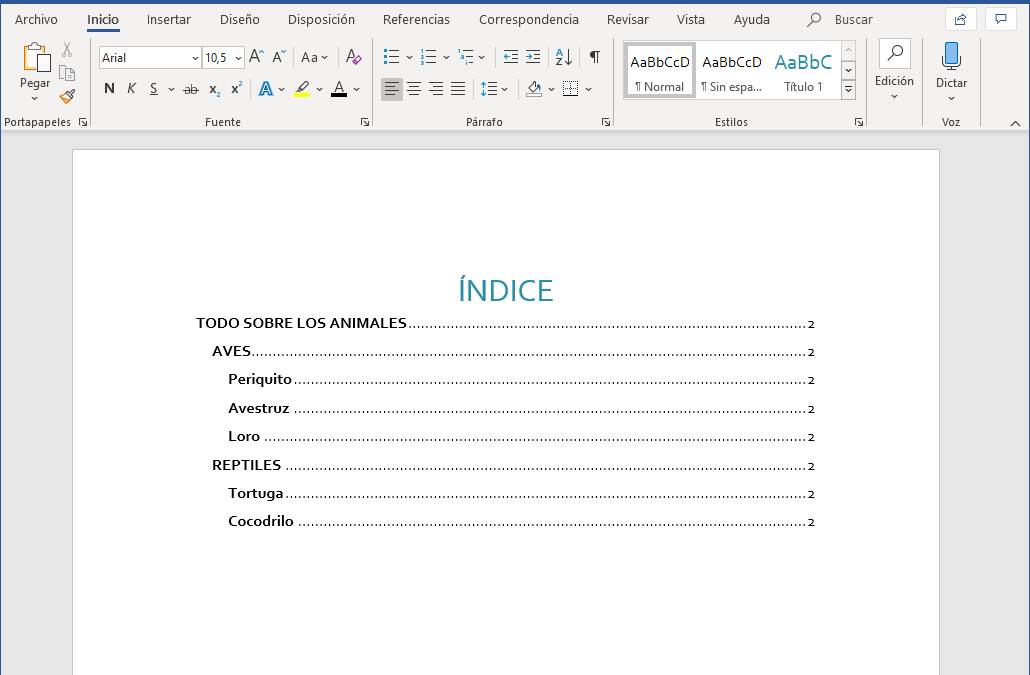Toggle bold formatting with N button
The image size is (1030, 675).
[x=109, y=89]
